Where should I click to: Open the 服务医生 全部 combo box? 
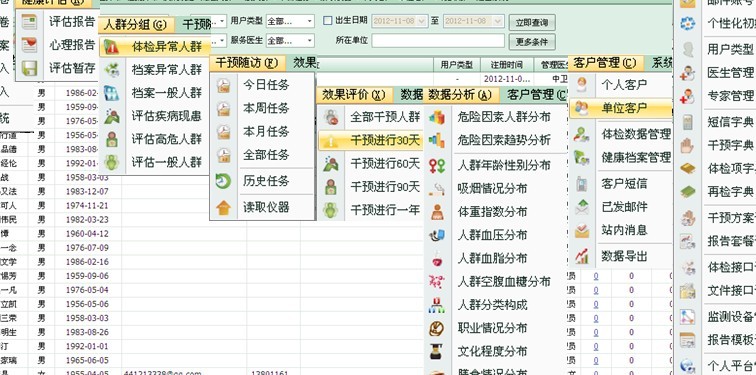click(290, 41)
